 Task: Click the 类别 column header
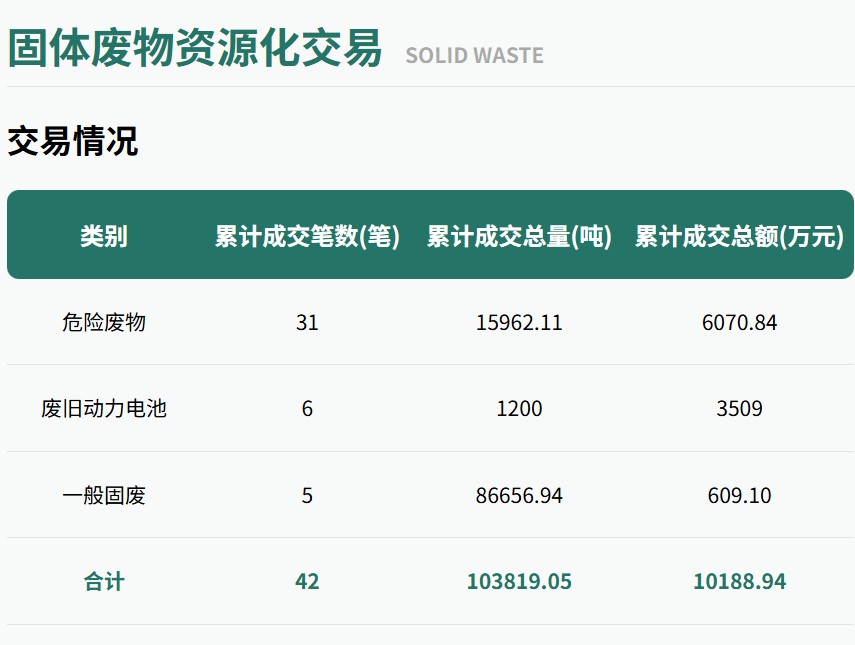(104, 236)
